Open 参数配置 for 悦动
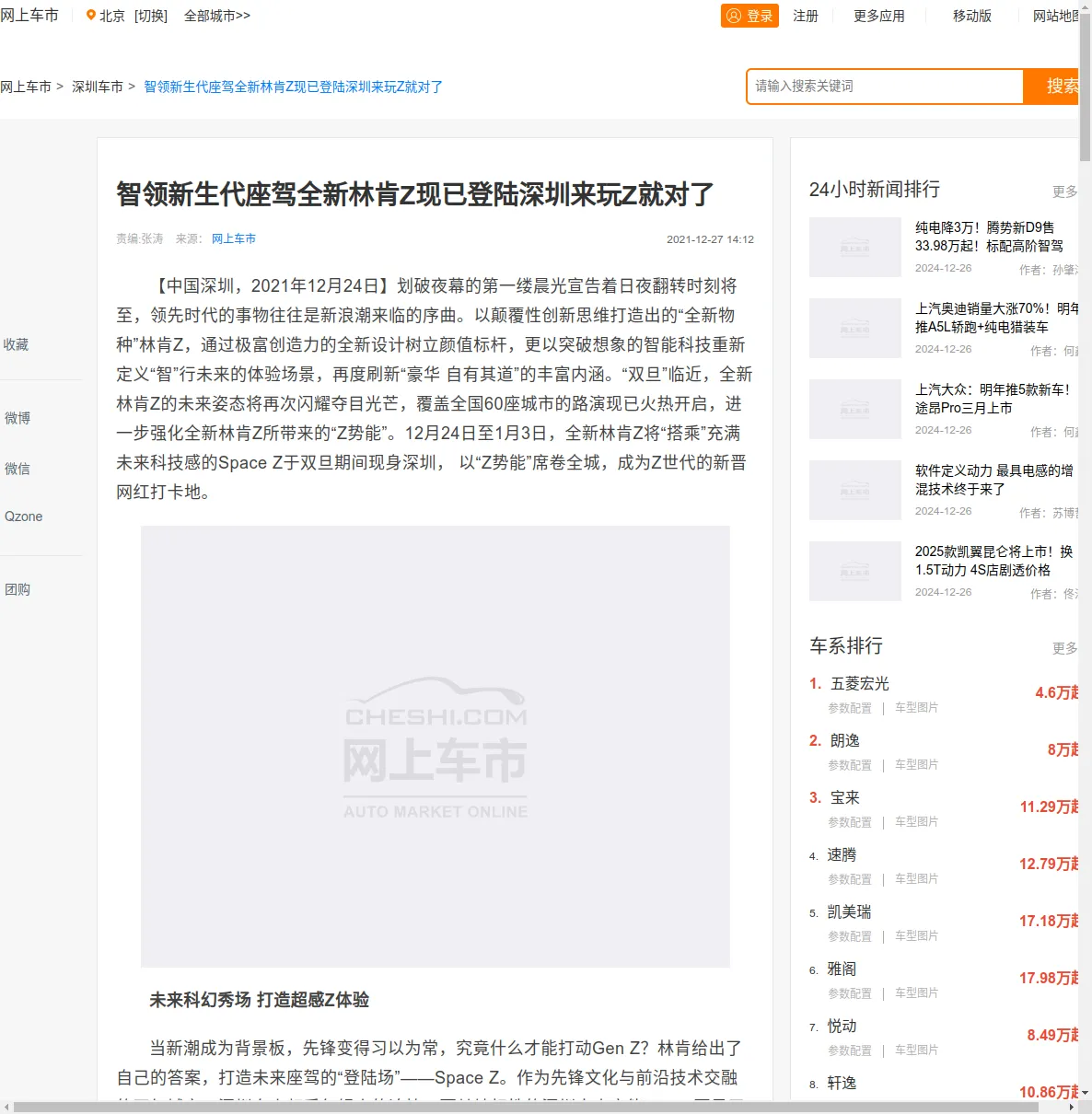 (850, 1050)
